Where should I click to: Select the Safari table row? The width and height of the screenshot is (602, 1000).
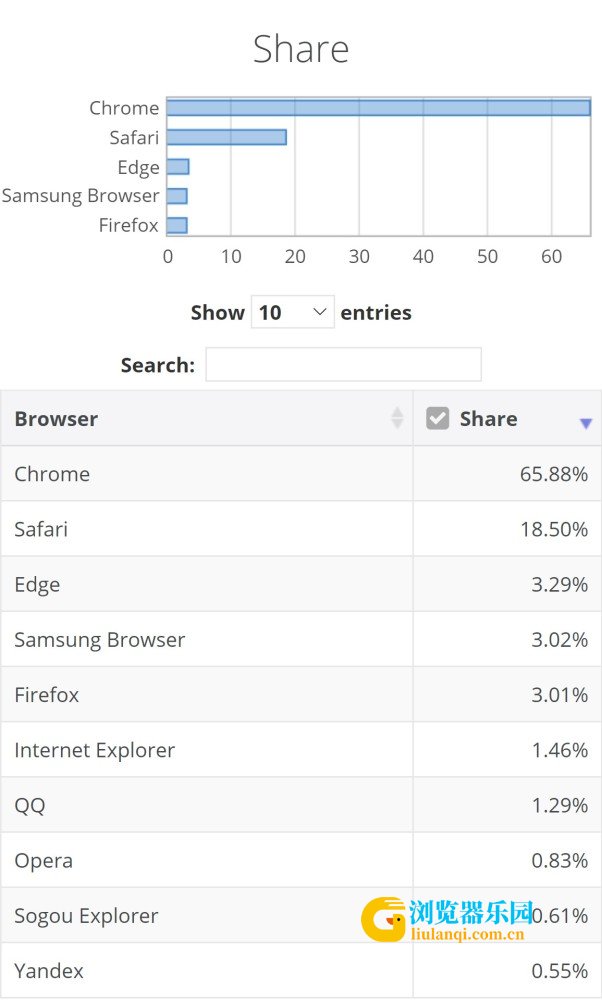click(301, 529)
